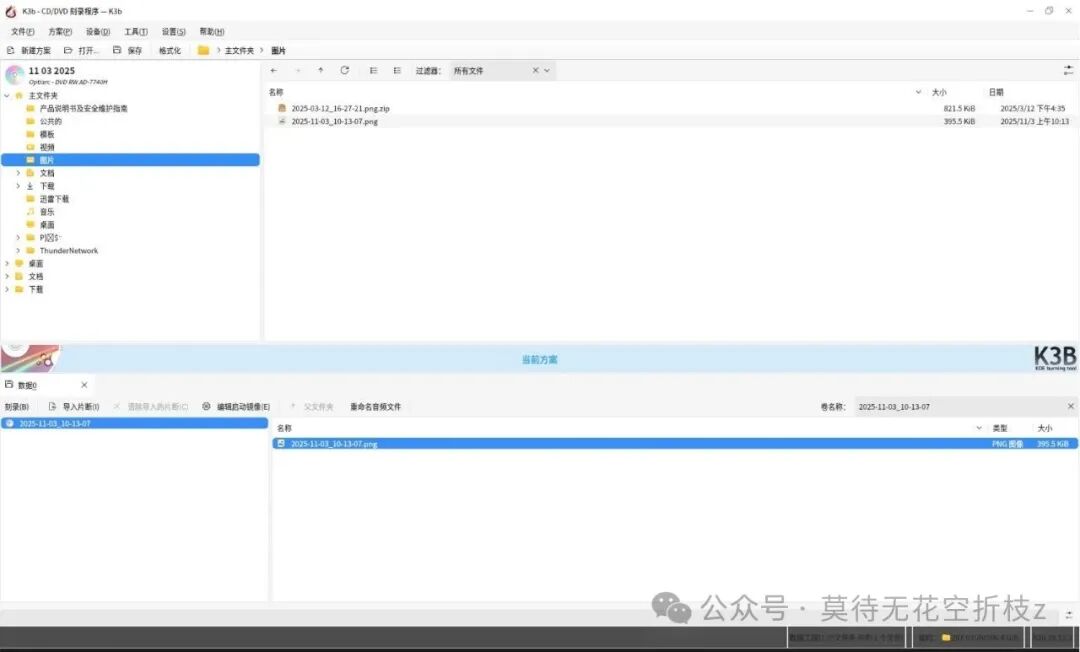Click the Edit Boot Images (编辑启动镜像) button
The image size is (1080, 652).
[x=236, y=407]
